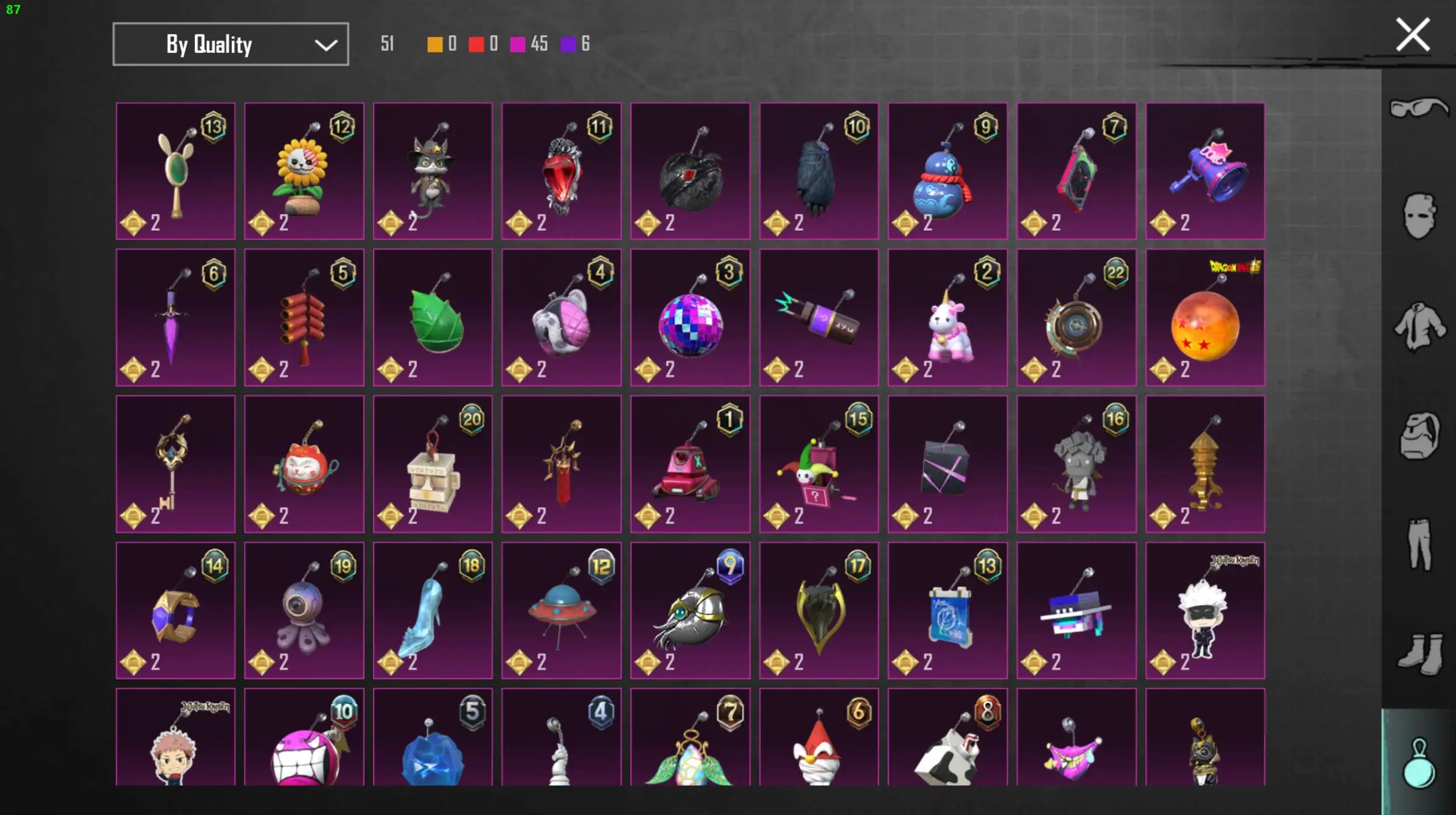The height and width of the screenshot is (815, 1456).
Task: Select the unicorn ornament numbered 2
Action: point(947,317)
